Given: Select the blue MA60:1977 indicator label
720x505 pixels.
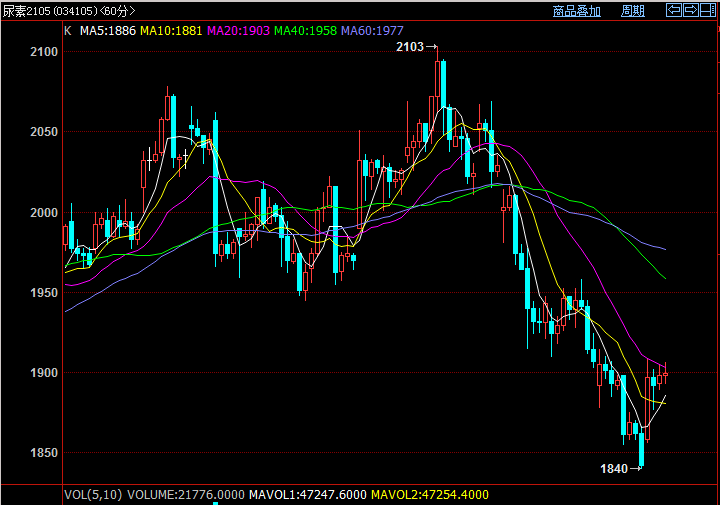Looking at the screenshot, I should [x=374, y=31].
